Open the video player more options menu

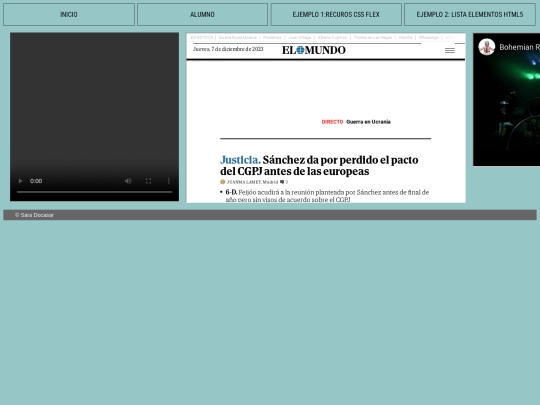[168, 181]
